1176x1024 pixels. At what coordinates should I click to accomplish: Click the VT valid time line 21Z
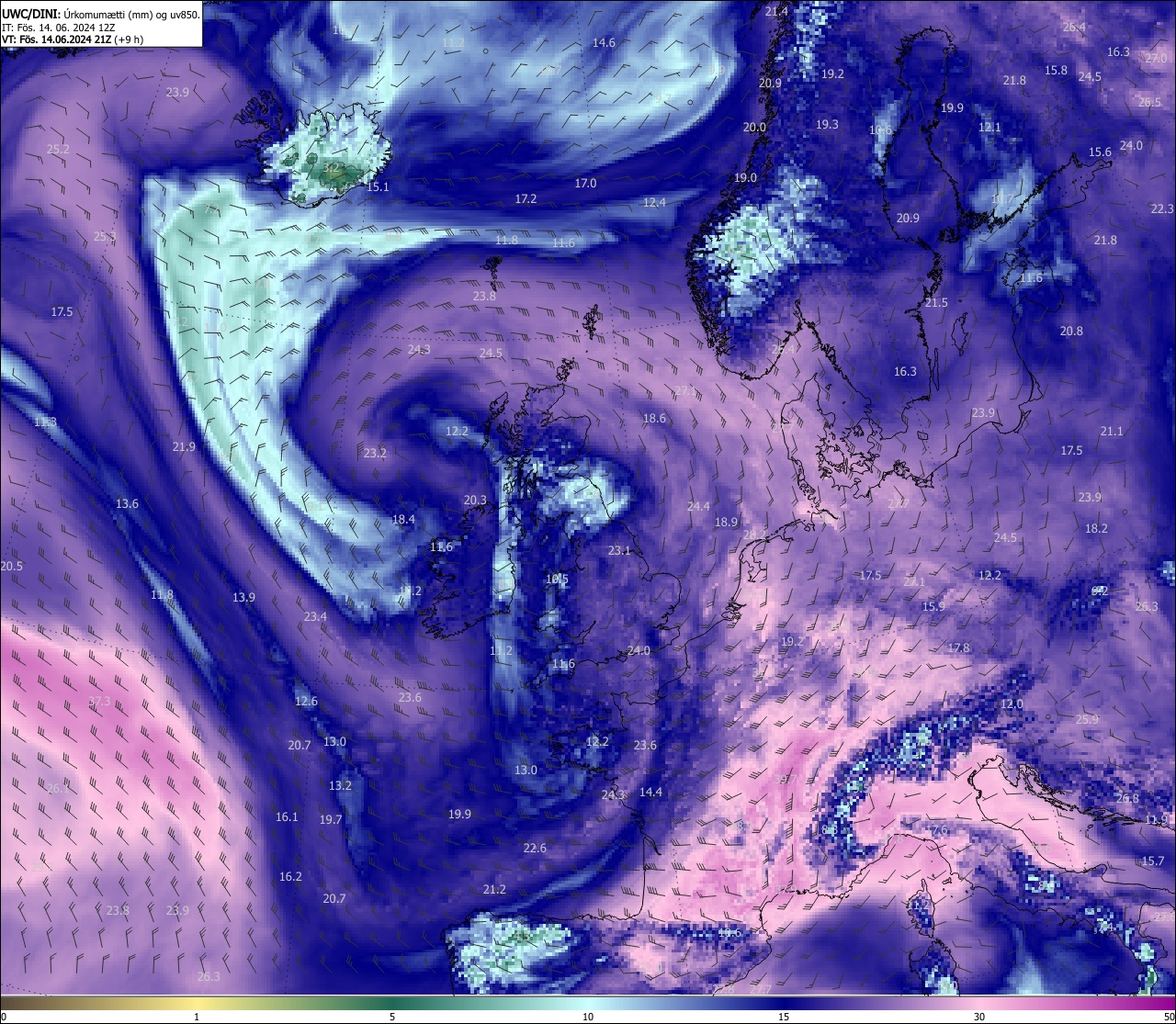[73, 39]
